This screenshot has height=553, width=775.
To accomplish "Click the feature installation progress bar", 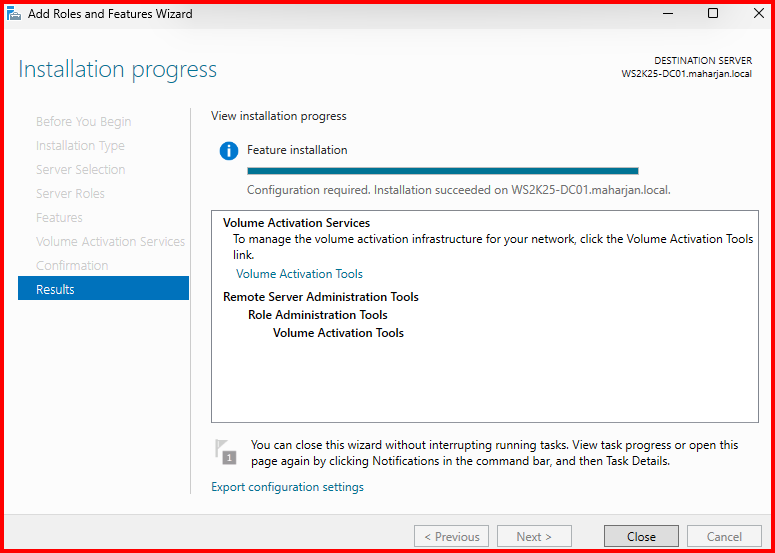I will (442, 171).
